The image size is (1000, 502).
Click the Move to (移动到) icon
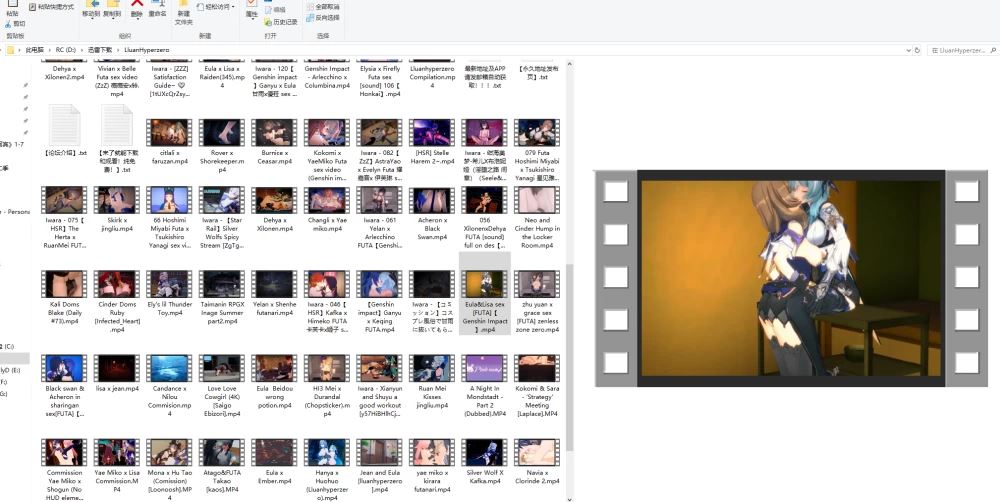[92, 4]
